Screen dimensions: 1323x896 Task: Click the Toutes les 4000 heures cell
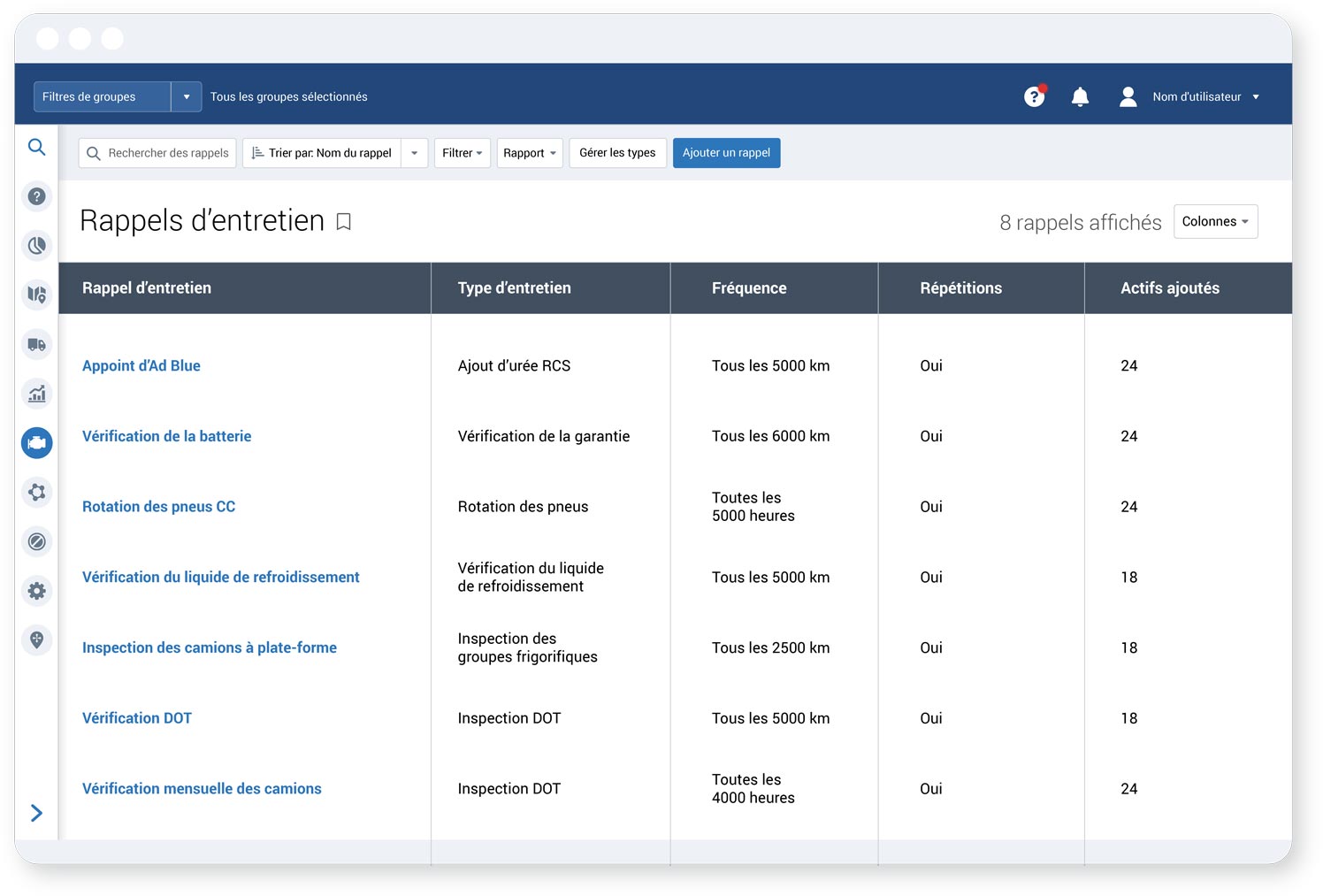[x=753, y=789]
